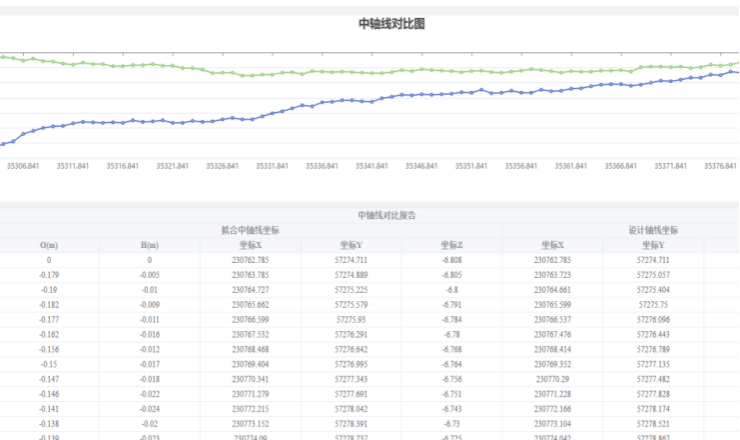Select the axis value 35341.841
Image resolution: width=740 pixels, height=440 pixels.
371,166
